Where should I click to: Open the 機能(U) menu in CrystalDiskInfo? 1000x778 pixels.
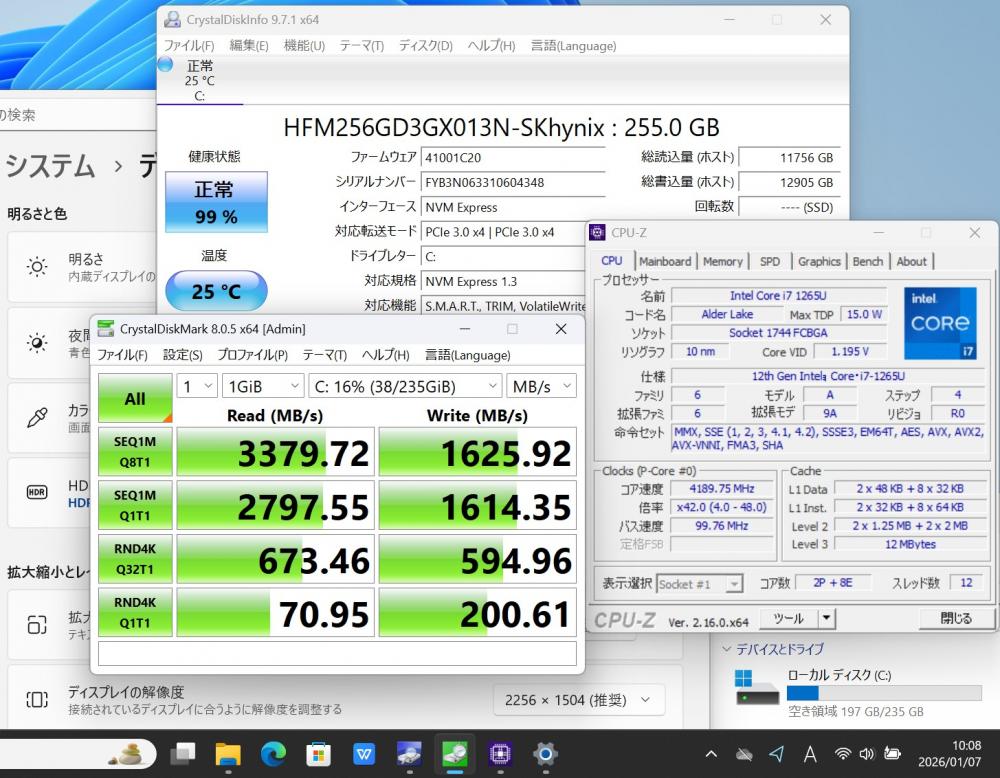point(304,45)
